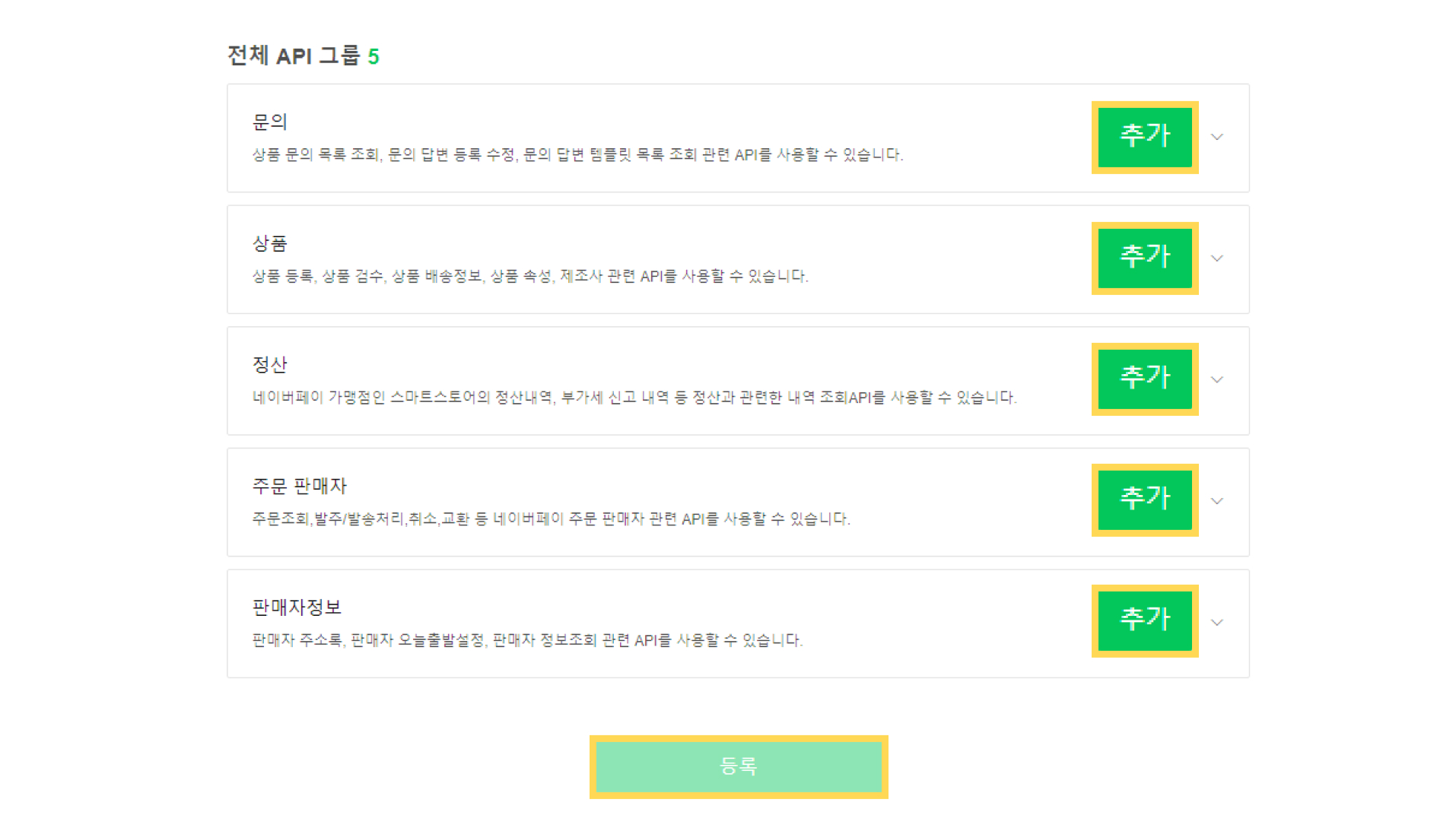Add the 상품 API group
The height and width of the screenshot is (828, 1456).
(1144, 259)
